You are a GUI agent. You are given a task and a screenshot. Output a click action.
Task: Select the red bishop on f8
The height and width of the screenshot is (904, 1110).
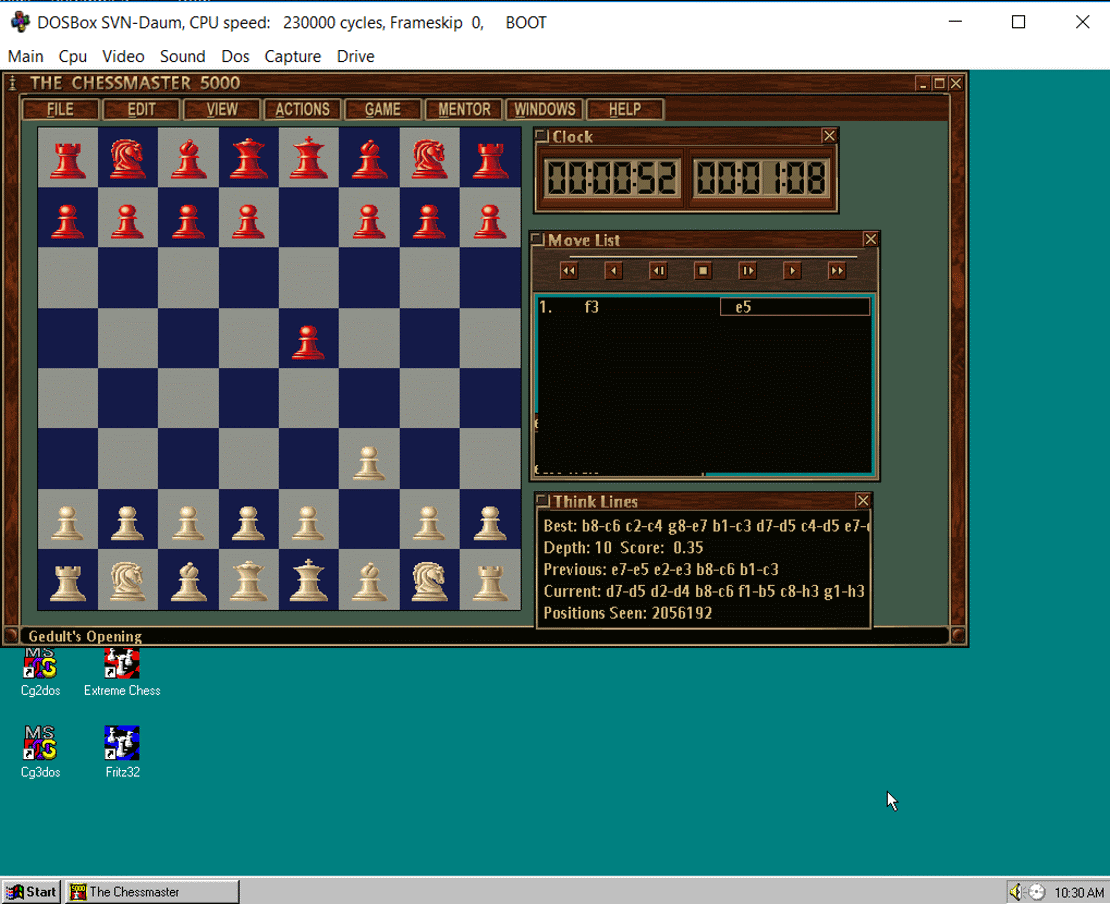(x=369, y=157)
